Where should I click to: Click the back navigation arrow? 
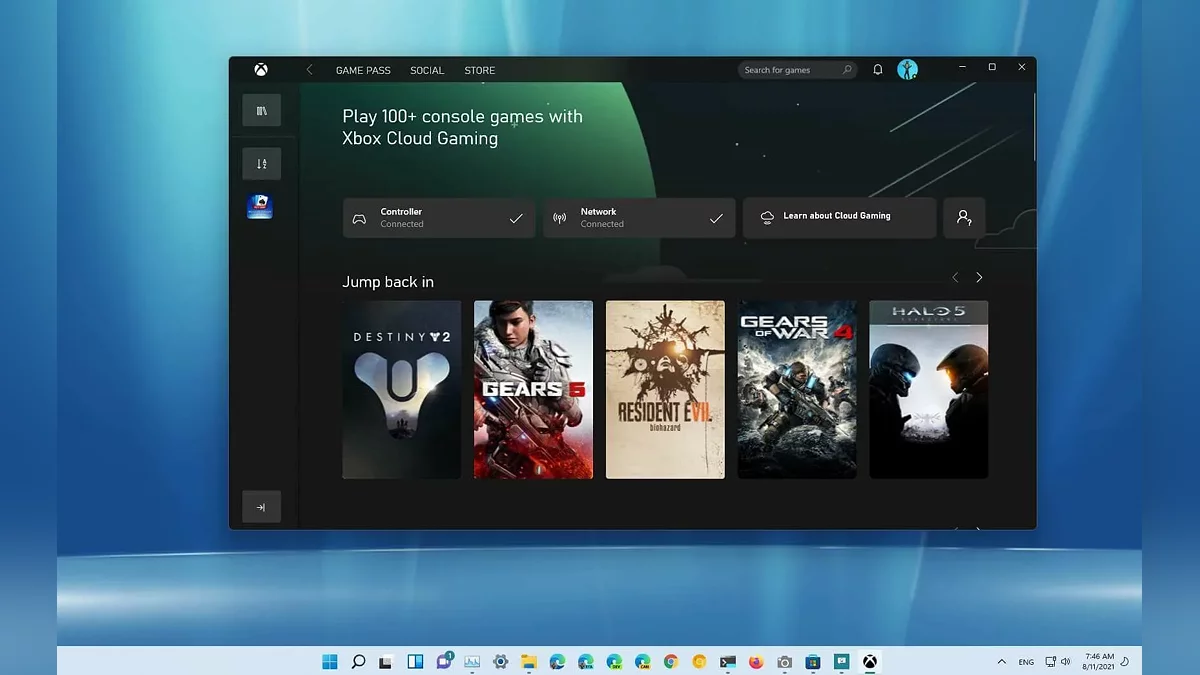point(309,70)
